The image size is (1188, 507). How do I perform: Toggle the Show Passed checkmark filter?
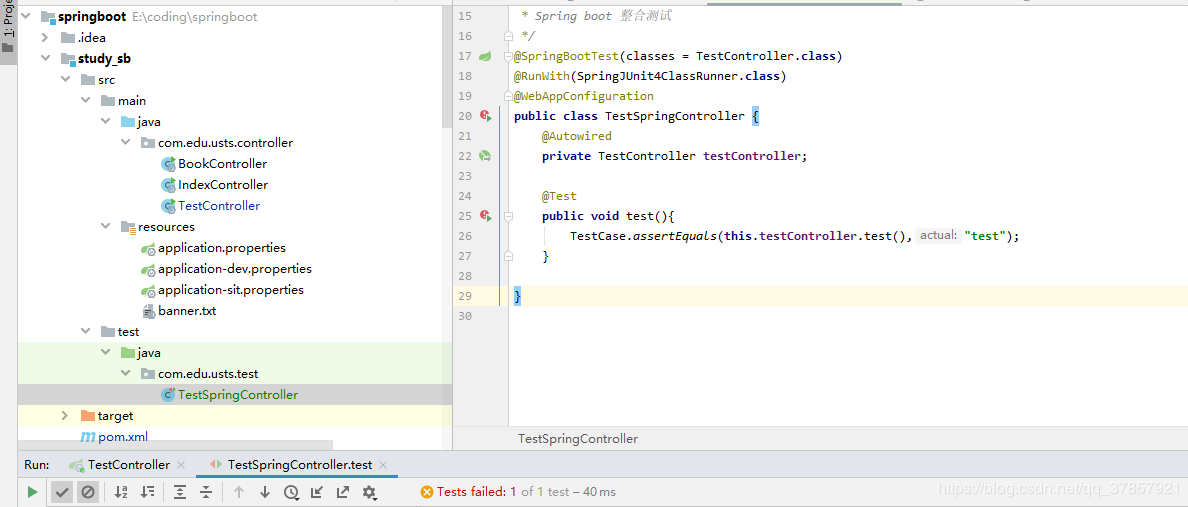click(x=62, y=492)
